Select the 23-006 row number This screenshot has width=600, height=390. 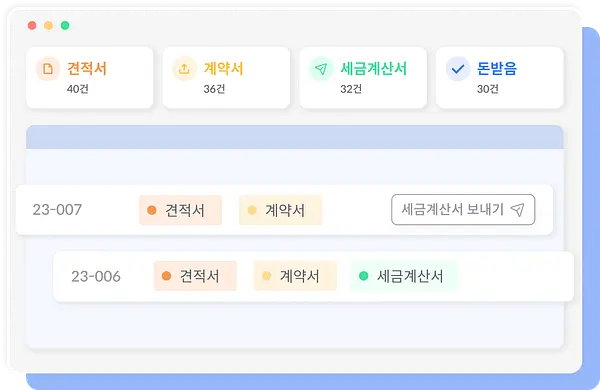pos(96,276)
